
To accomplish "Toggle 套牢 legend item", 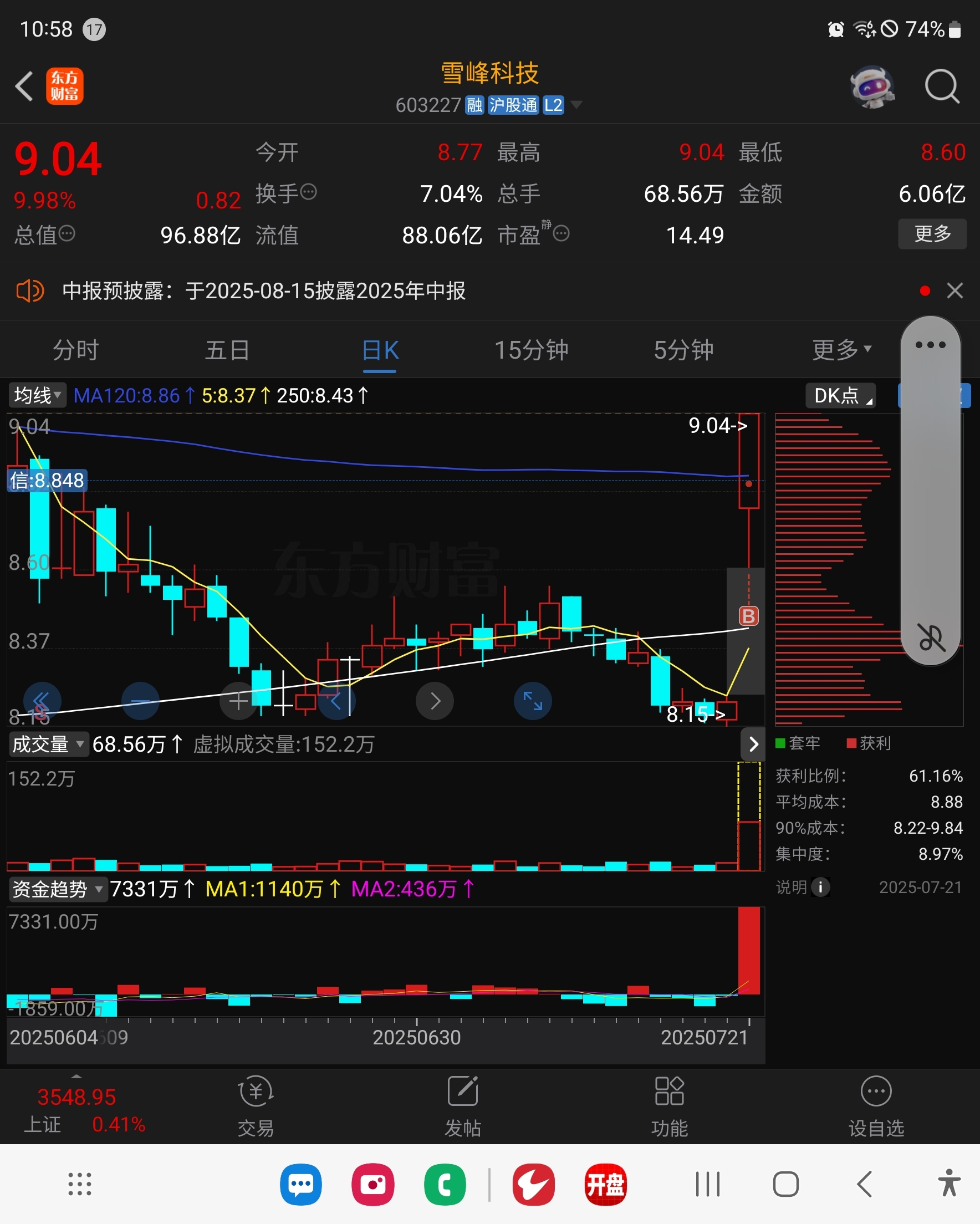I will (x=798, y=743).
